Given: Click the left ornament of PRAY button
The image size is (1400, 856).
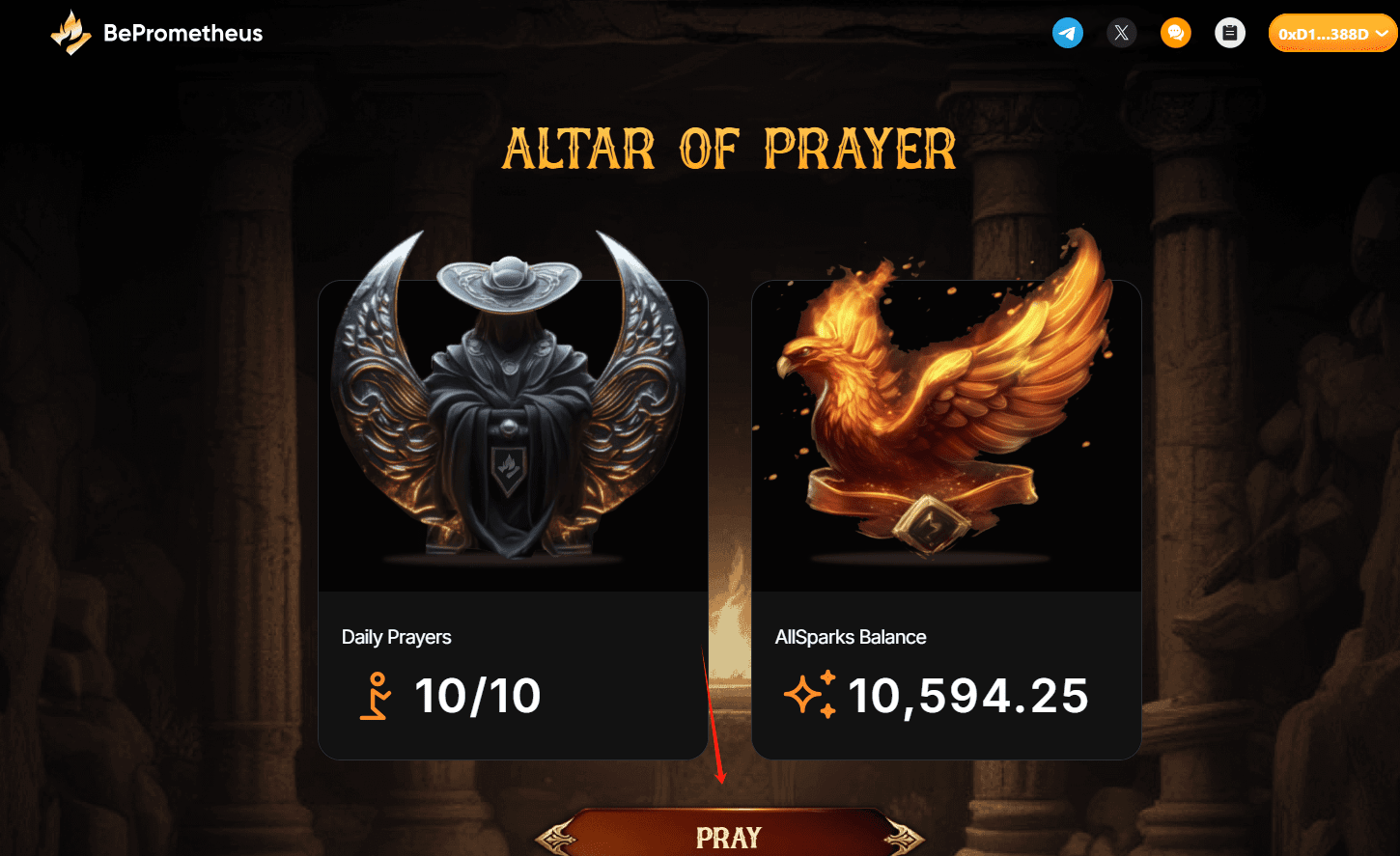Looking at the screenshot, I should [x=558, y=837].
